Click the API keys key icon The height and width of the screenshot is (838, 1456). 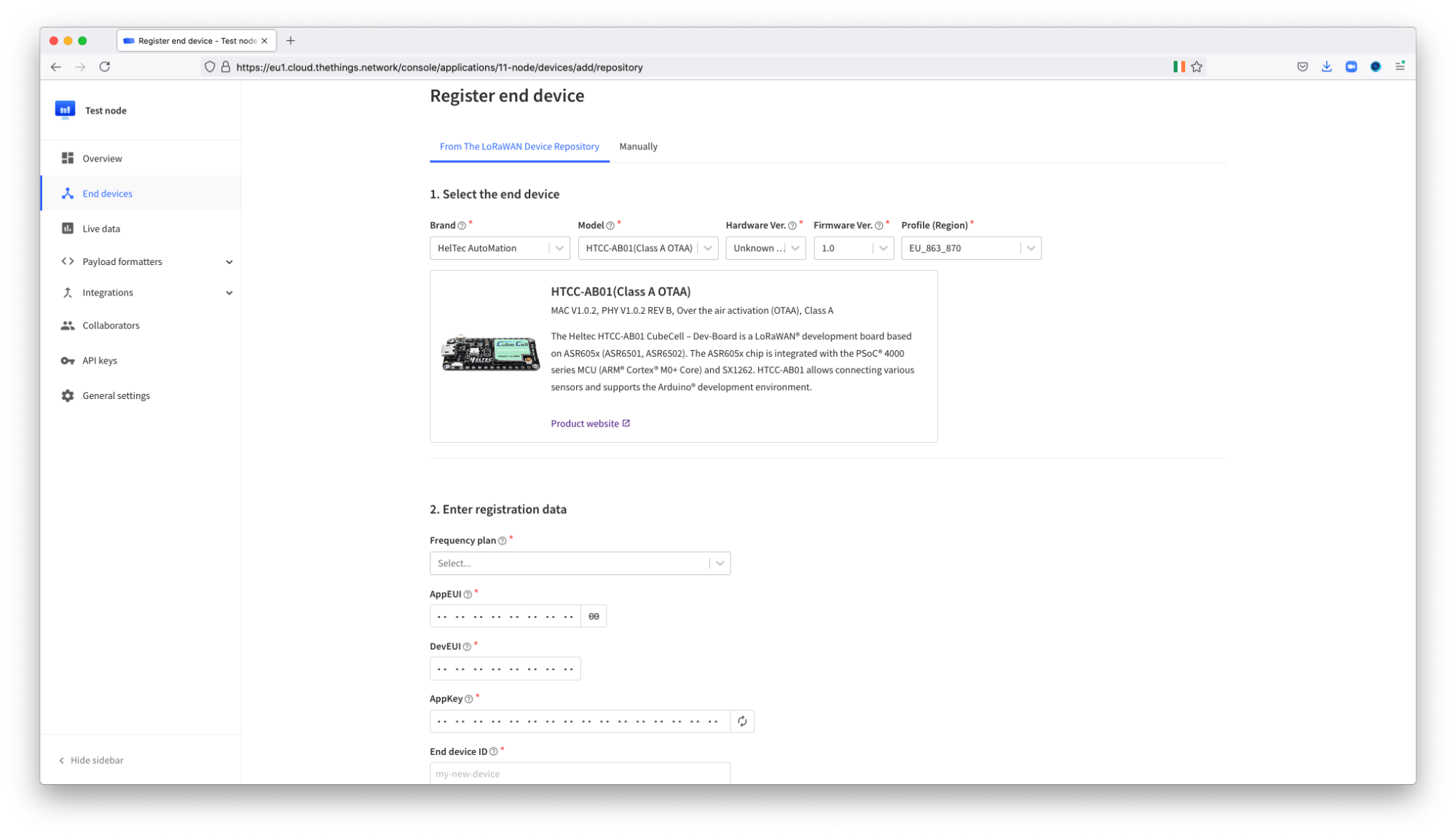[68, 360]
